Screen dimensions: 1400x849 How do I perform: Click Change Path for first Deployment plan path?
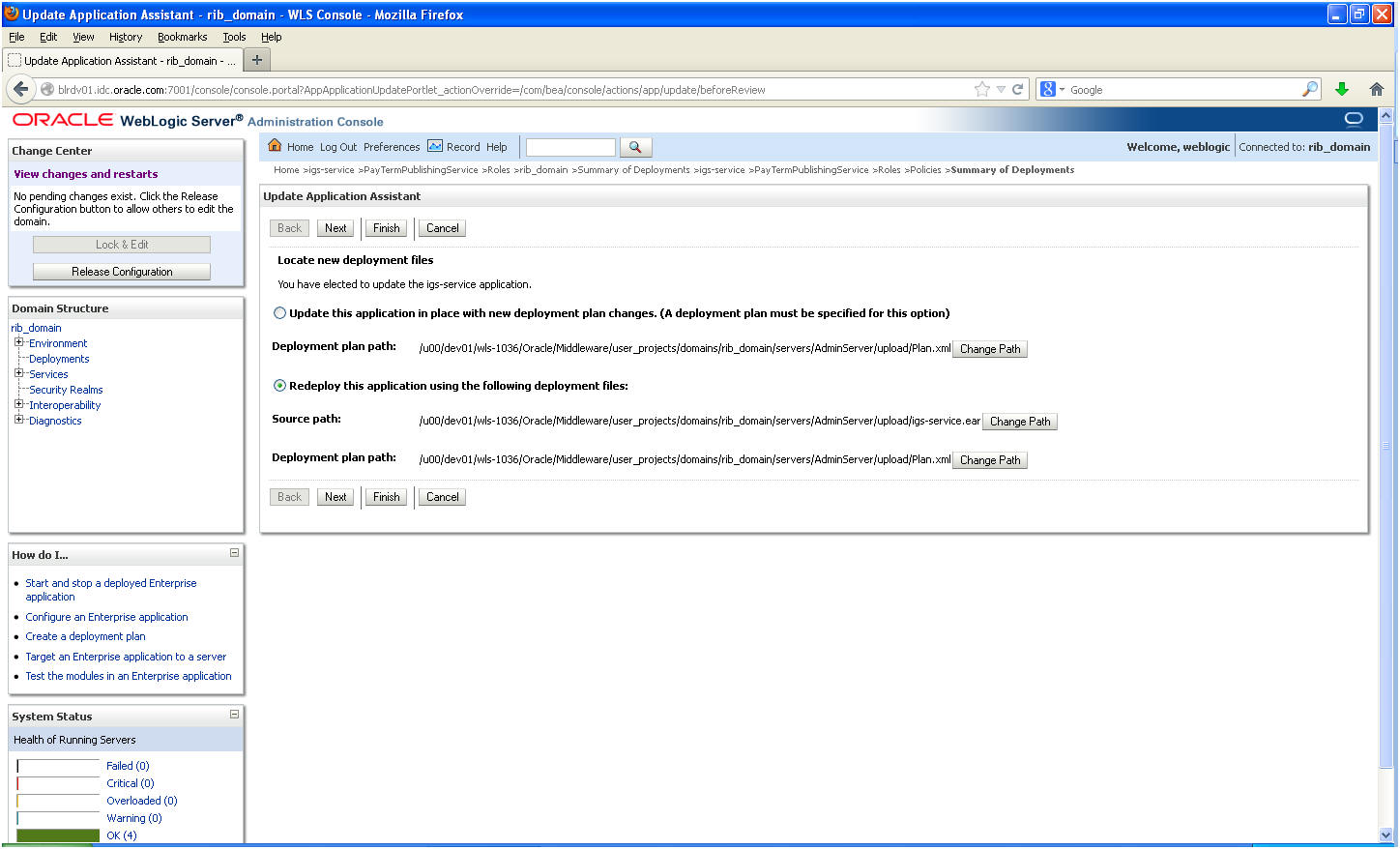coord(990,349)
